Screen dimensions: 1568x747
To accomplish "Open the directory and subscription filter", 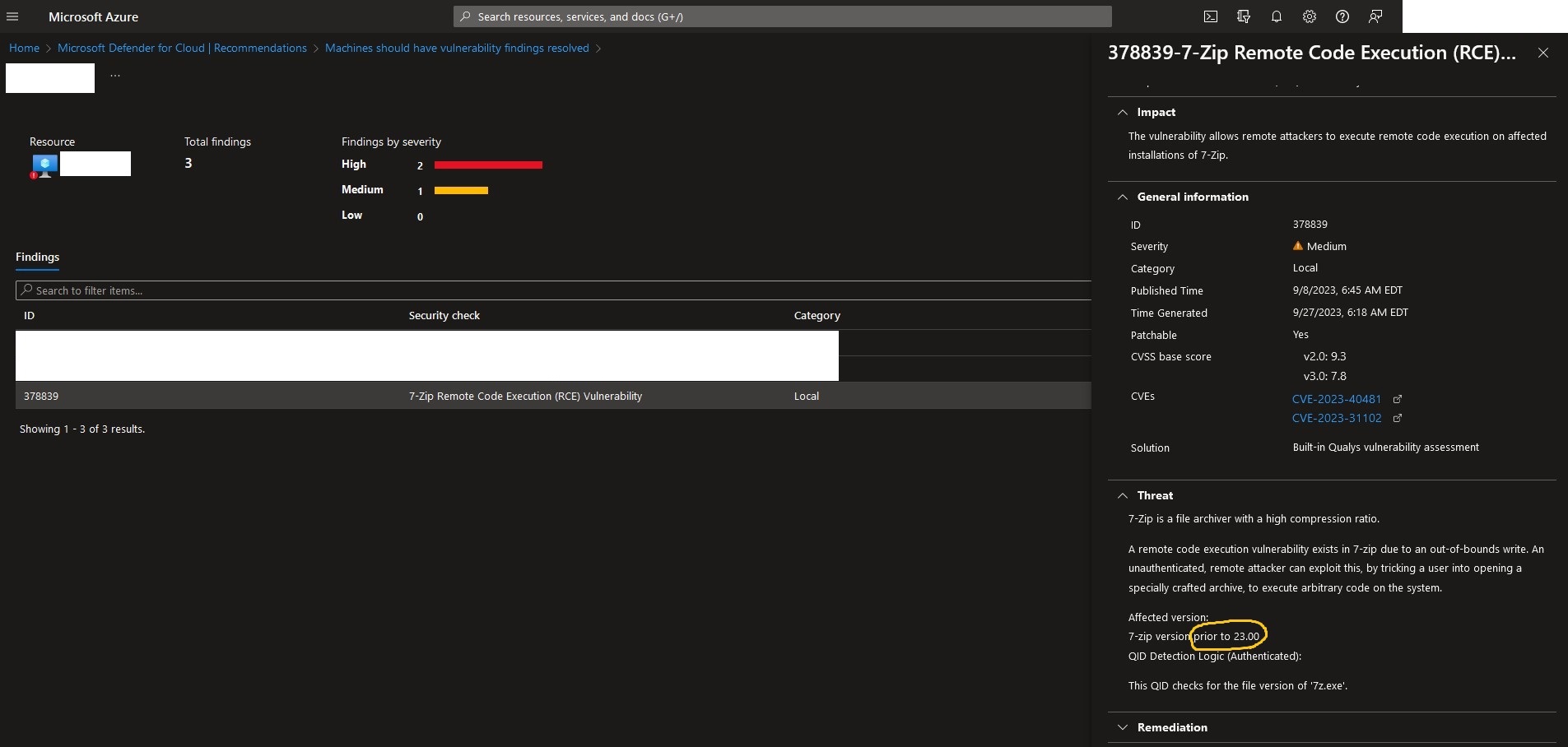I will 1242,16.
